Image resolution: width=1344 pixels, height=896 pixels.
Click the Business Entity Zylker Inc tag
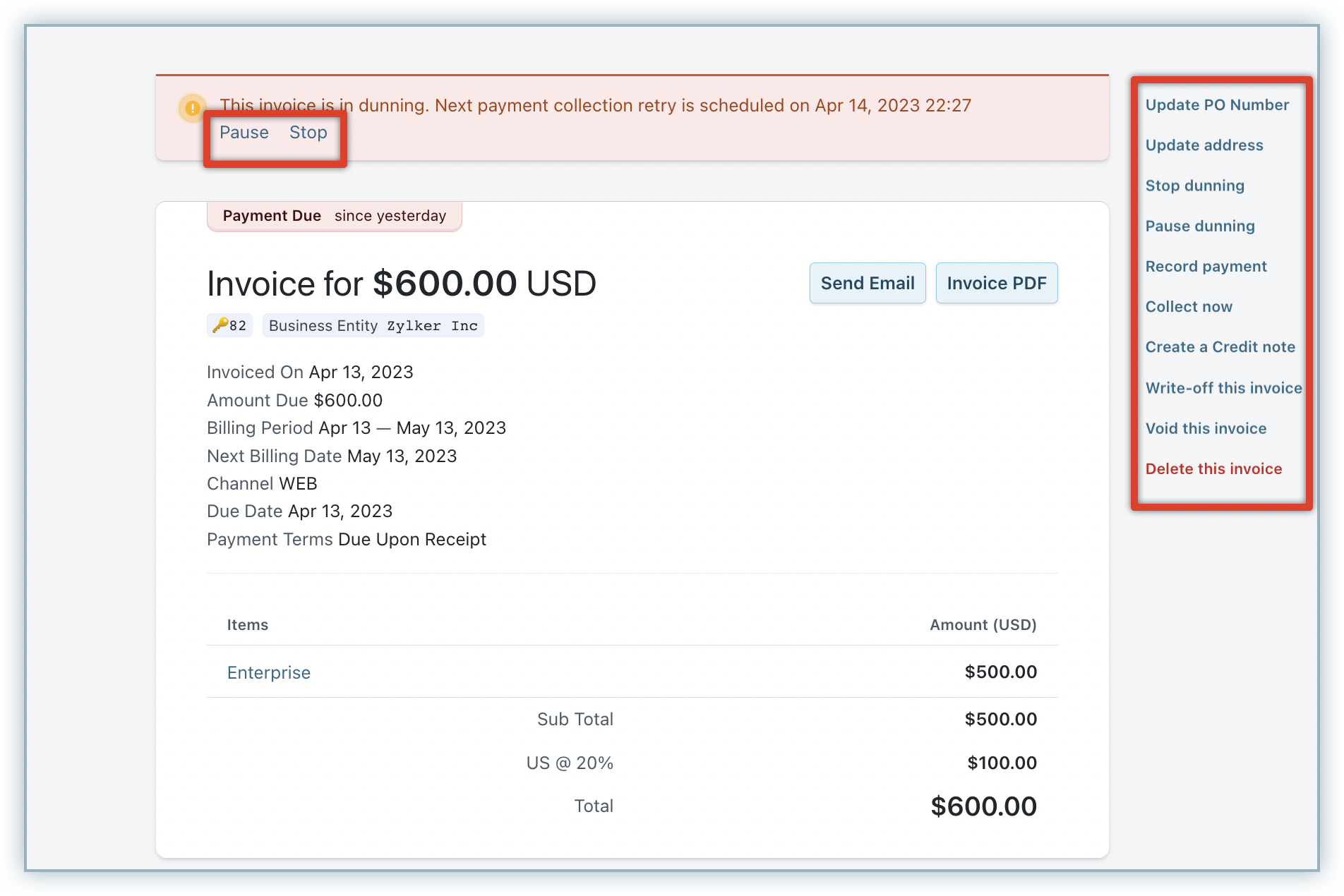coord(373,325)
